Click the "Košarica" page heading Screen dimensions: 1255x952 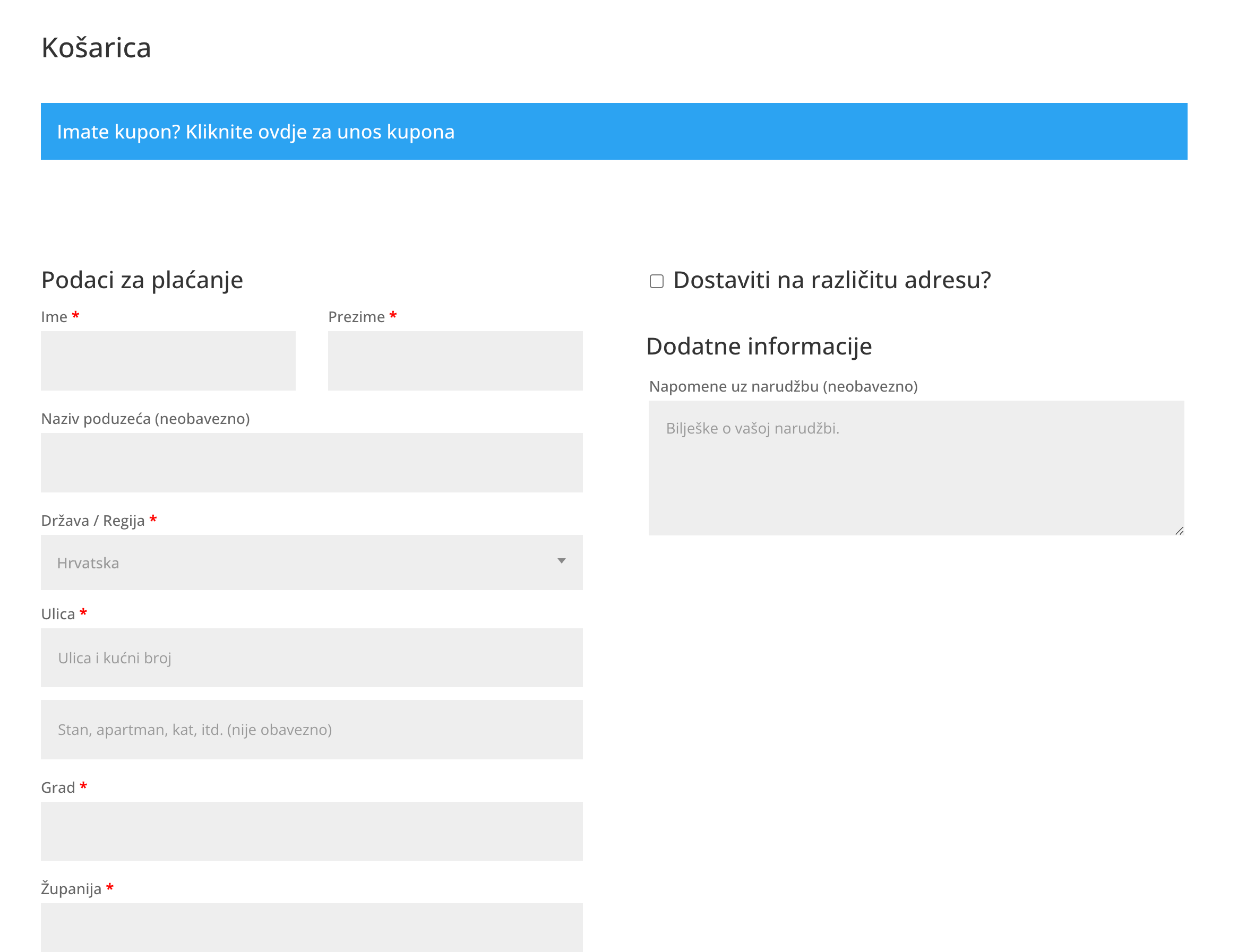click(x=96, y=48)
